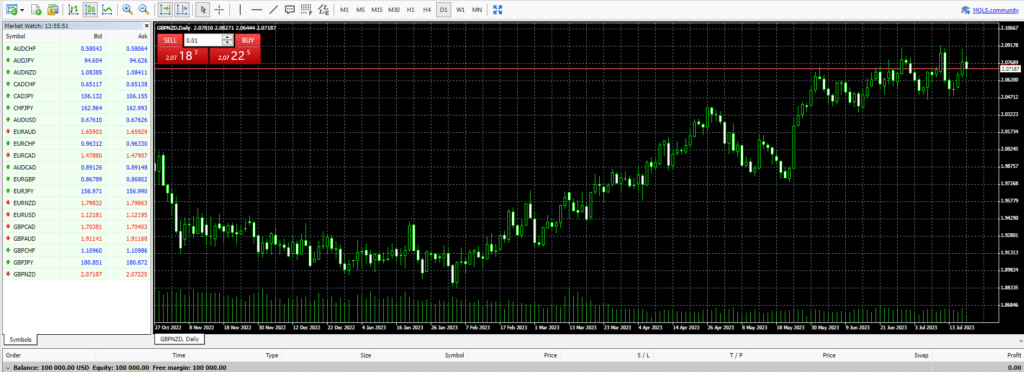Screen dimensions: 1024x372
Task: Select the Fibonacci retracement tool
Action: (x=306, y=10)
